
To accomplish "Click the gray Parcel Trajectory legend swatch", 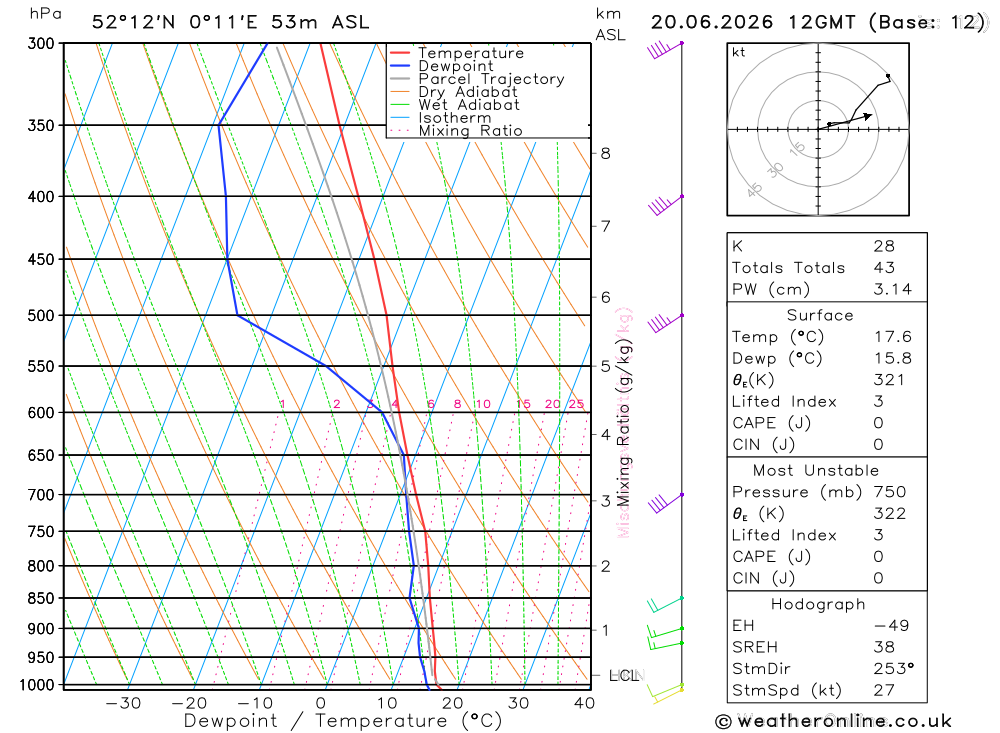I will point(400,79).
